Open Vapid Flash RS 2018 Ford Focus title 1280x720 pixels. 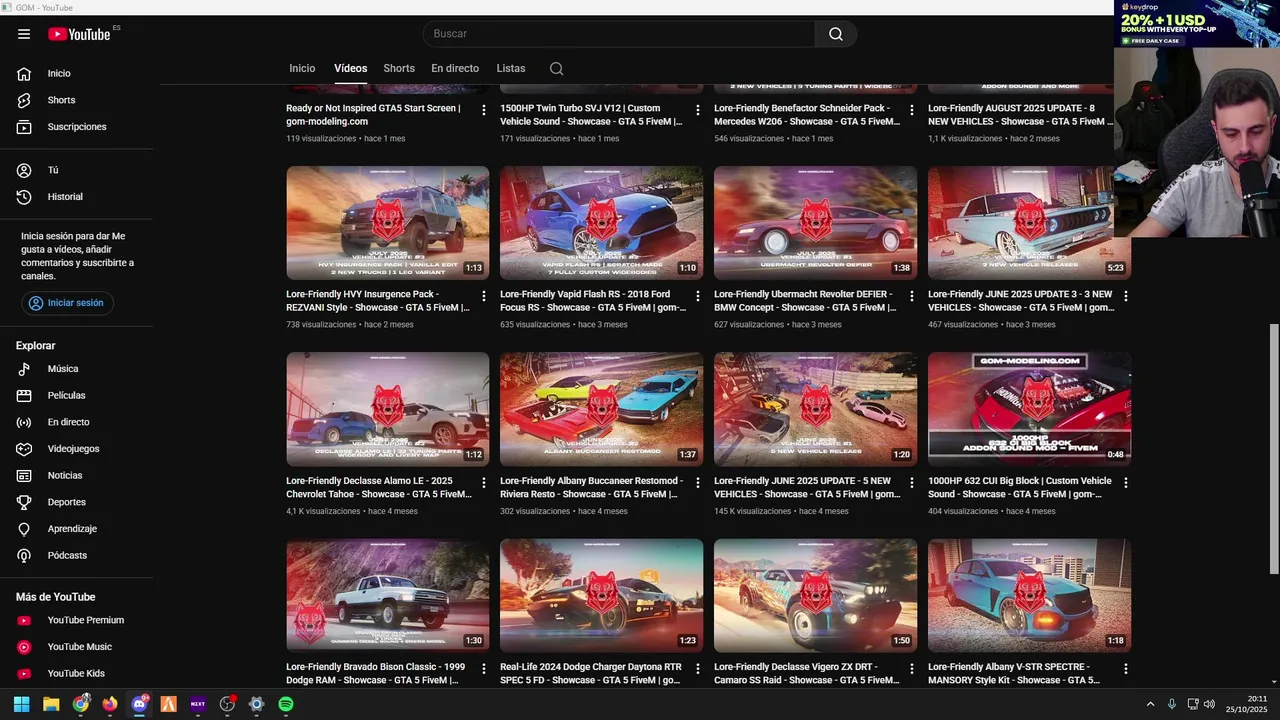(x=592, y=301)
